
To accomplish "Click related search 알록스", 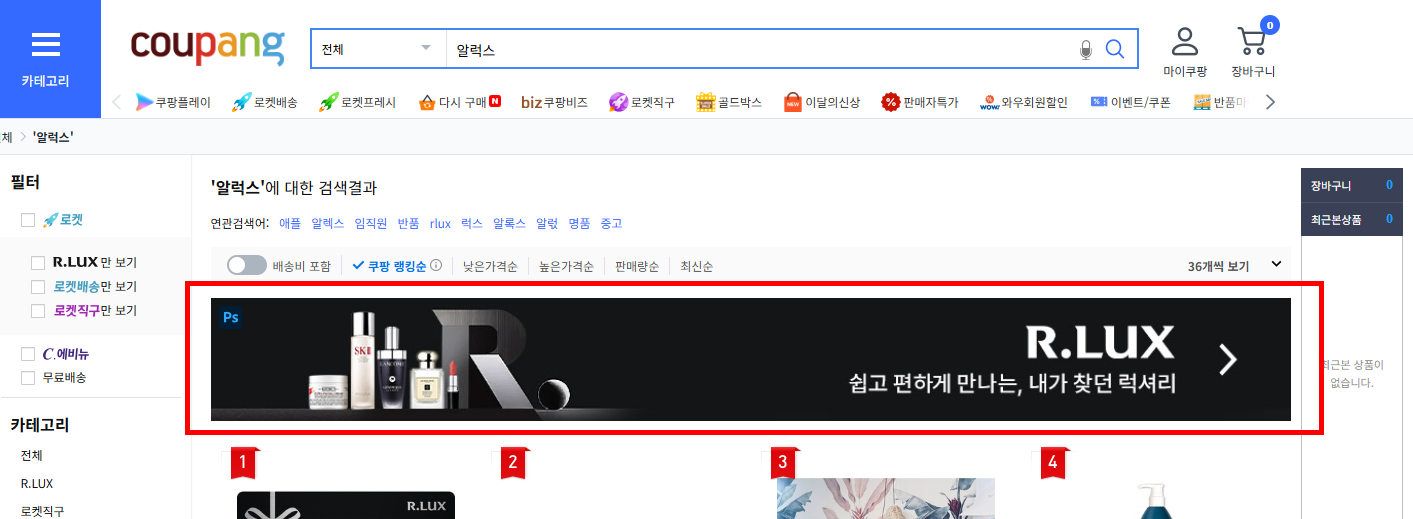I will coord(510,223).
